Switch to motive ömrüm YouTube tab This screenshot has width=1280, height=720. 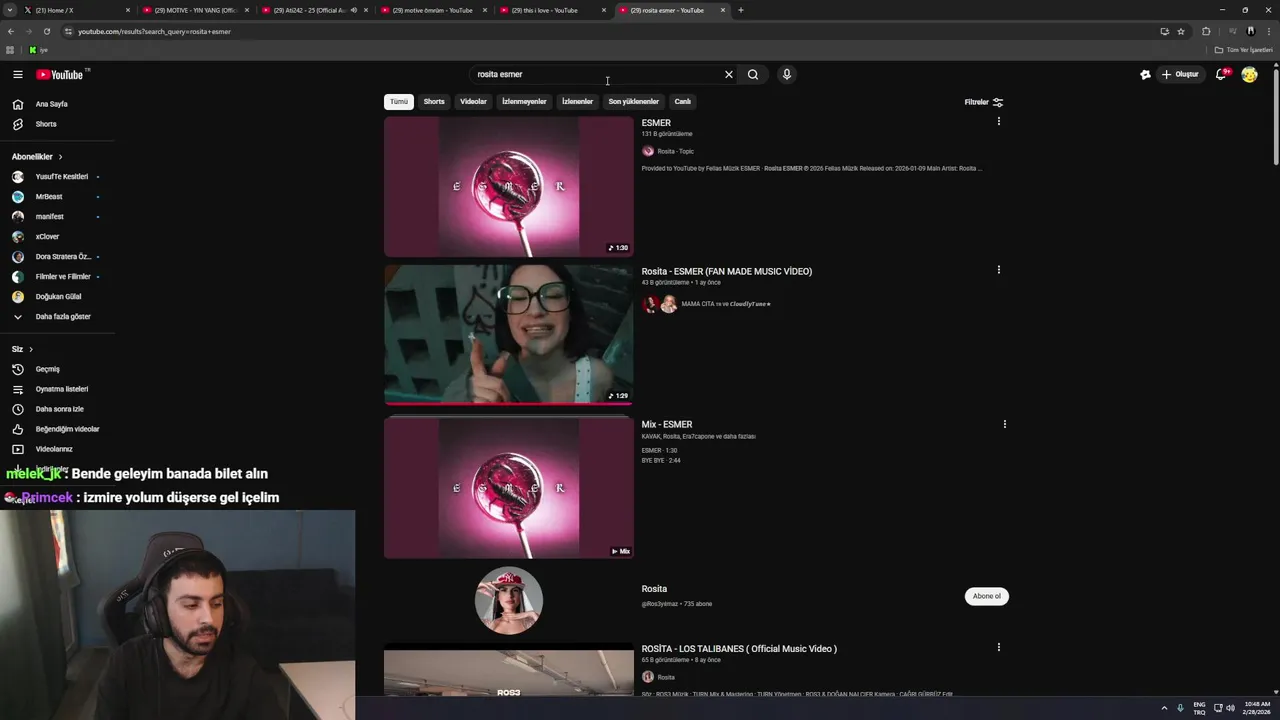[x=433, y=10]
